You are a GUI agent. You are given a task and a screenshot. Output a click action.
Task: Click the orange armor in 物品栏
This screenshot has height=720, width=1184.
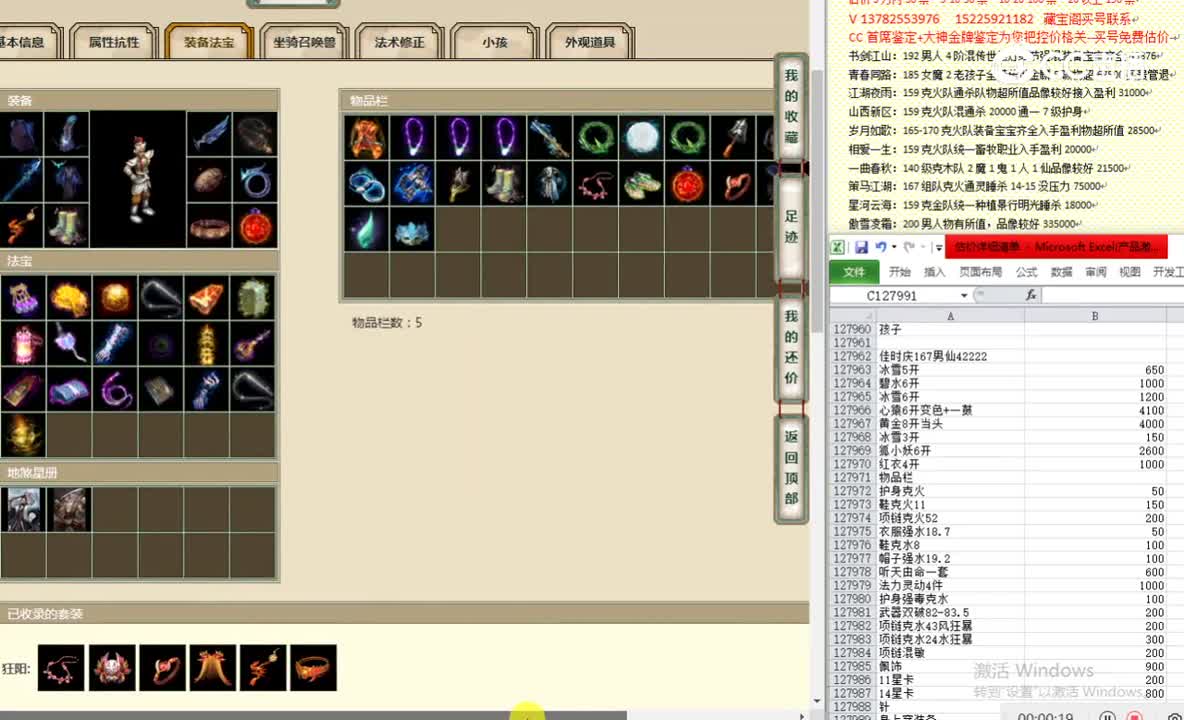tap(367, 137)
